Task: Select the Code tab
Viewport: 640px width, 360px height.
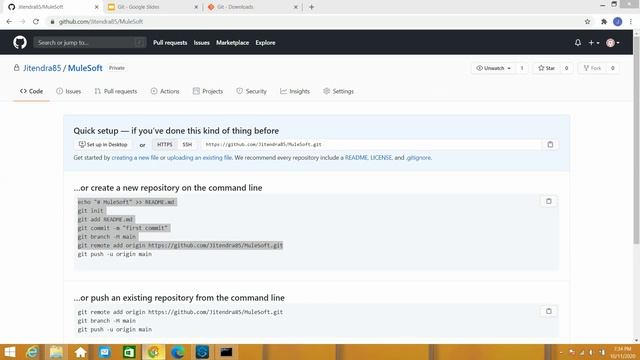Action: (31, 91)
